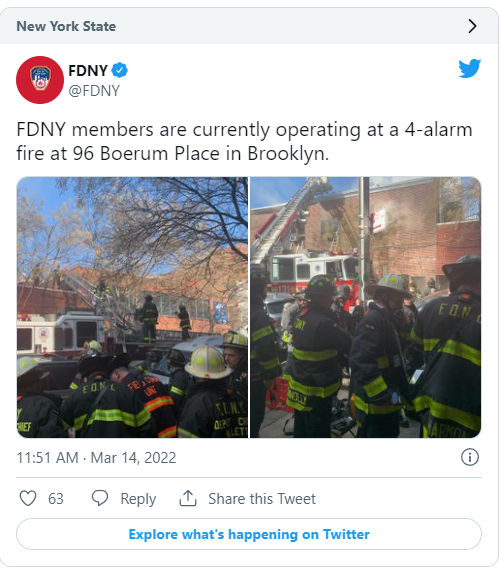Open the @FDNY handle link

click(x=94, y=91)
